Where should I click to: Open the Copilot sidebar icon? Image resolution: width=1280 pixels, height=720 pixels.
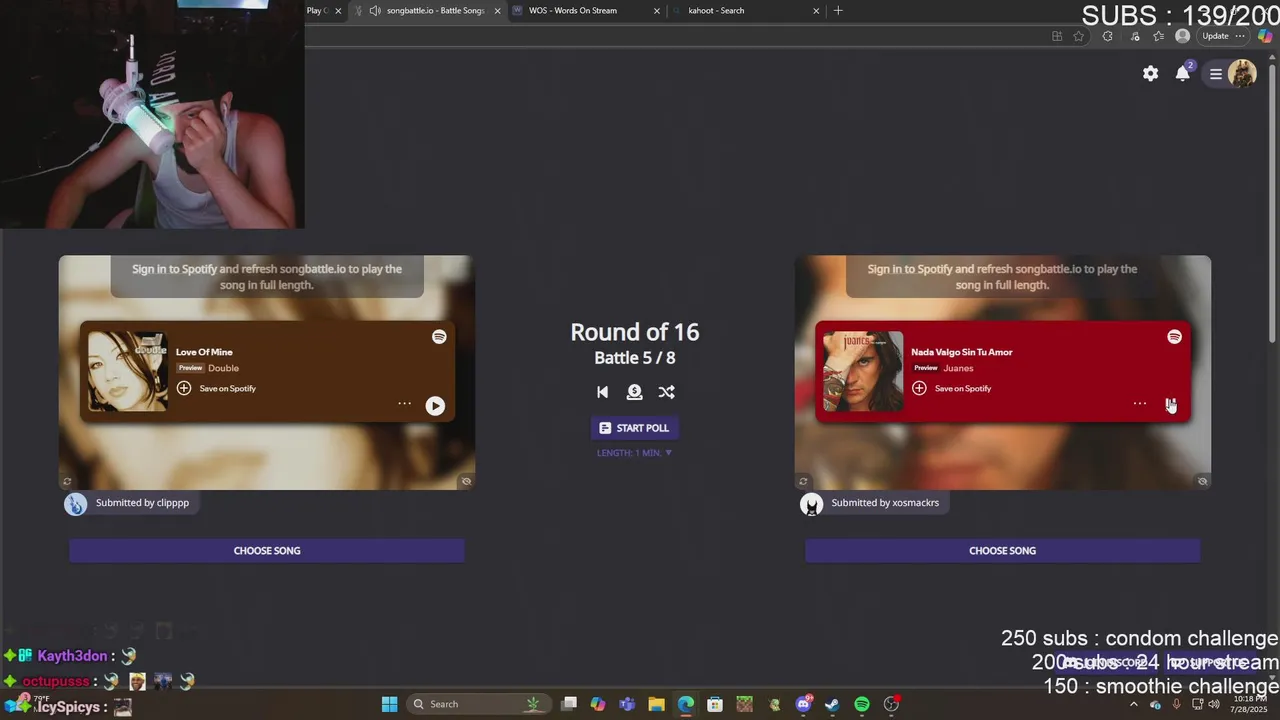pos(1265,36)
